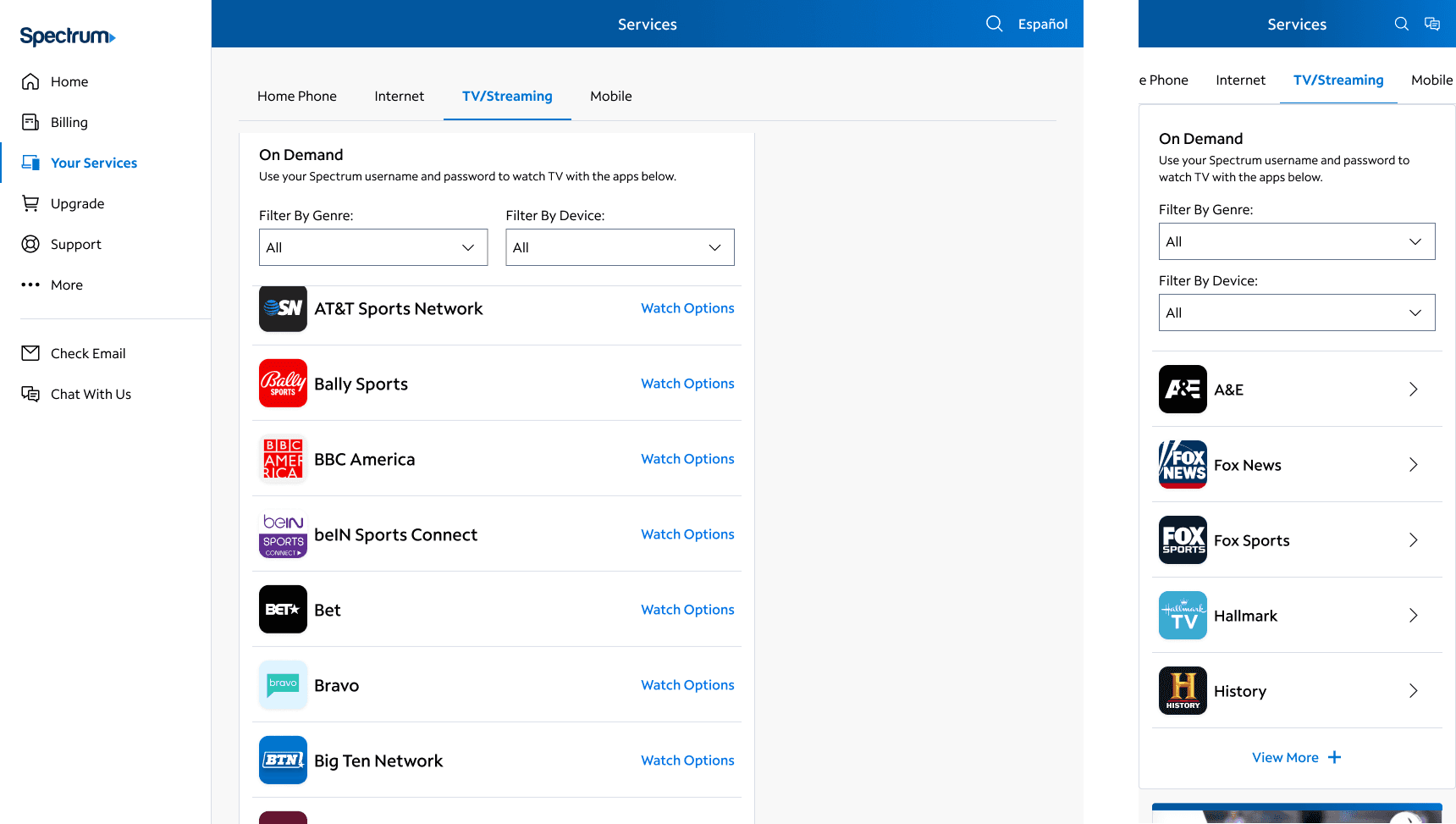Switch to Mobile tab in desktop view
This screenshot has width=1456, height=824.
click(611, 96)
